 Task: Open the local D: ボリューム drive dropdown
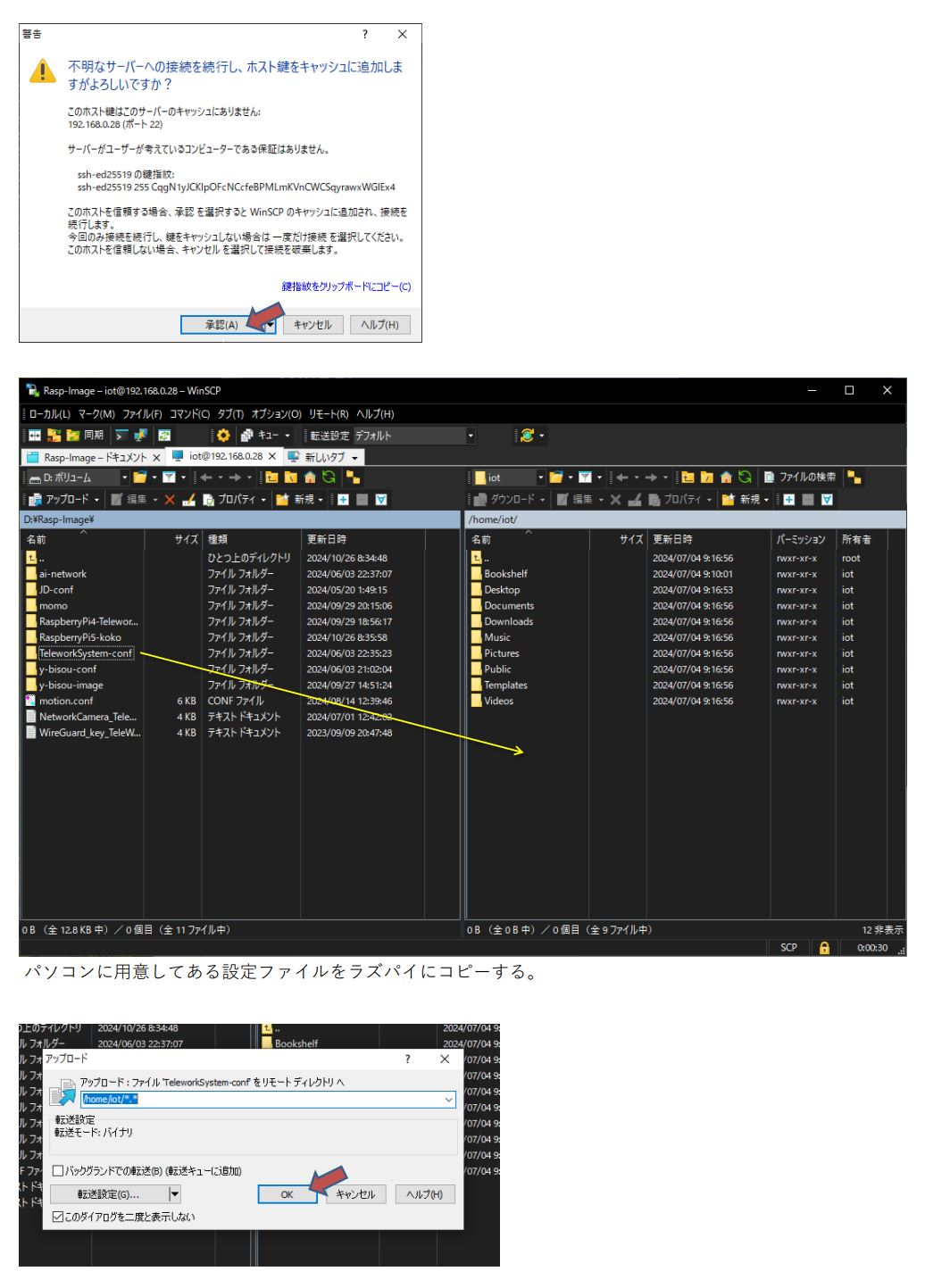point(126,478)
